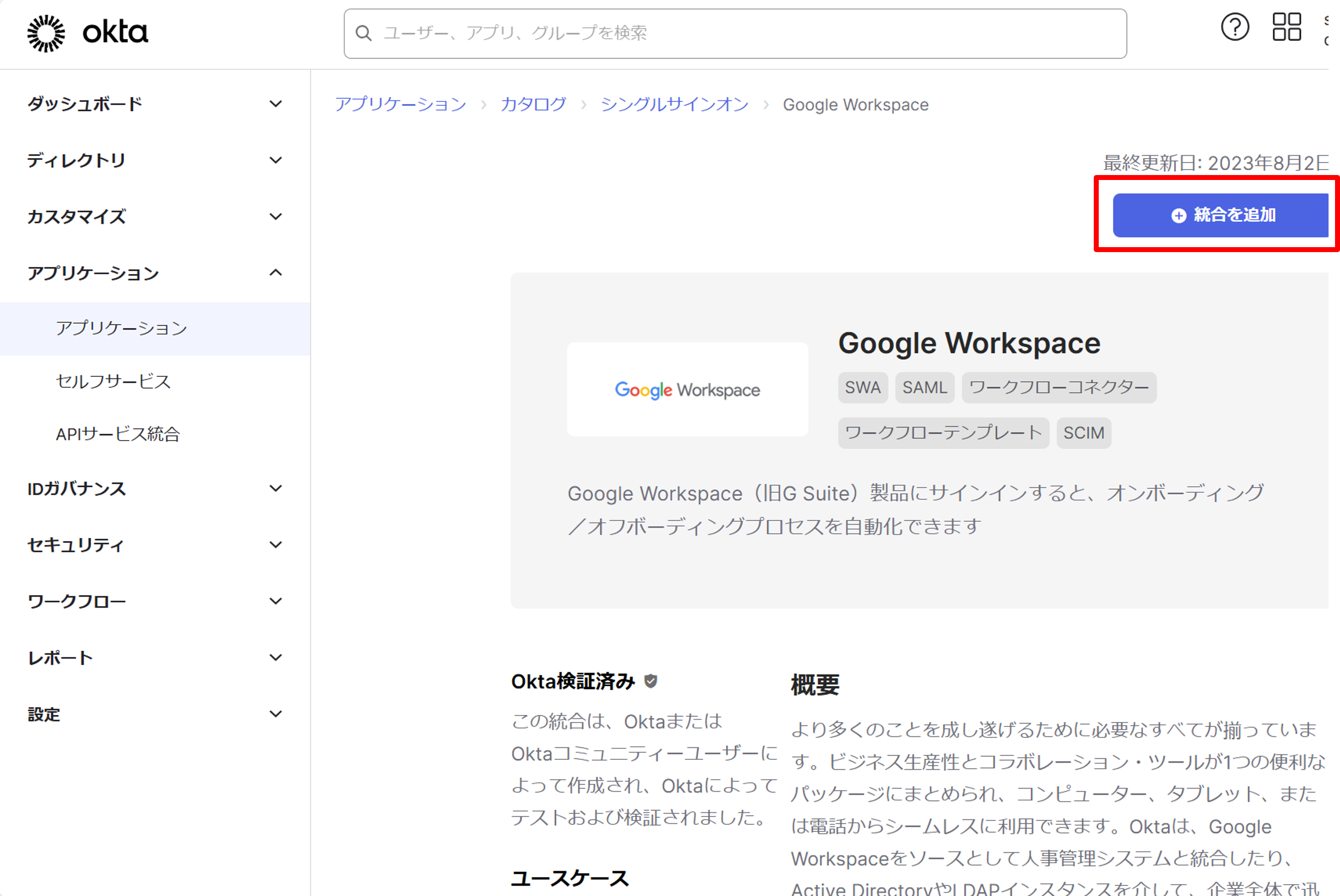Focus the user, app, group search field
1340x896 pixels.
point(735,33)
